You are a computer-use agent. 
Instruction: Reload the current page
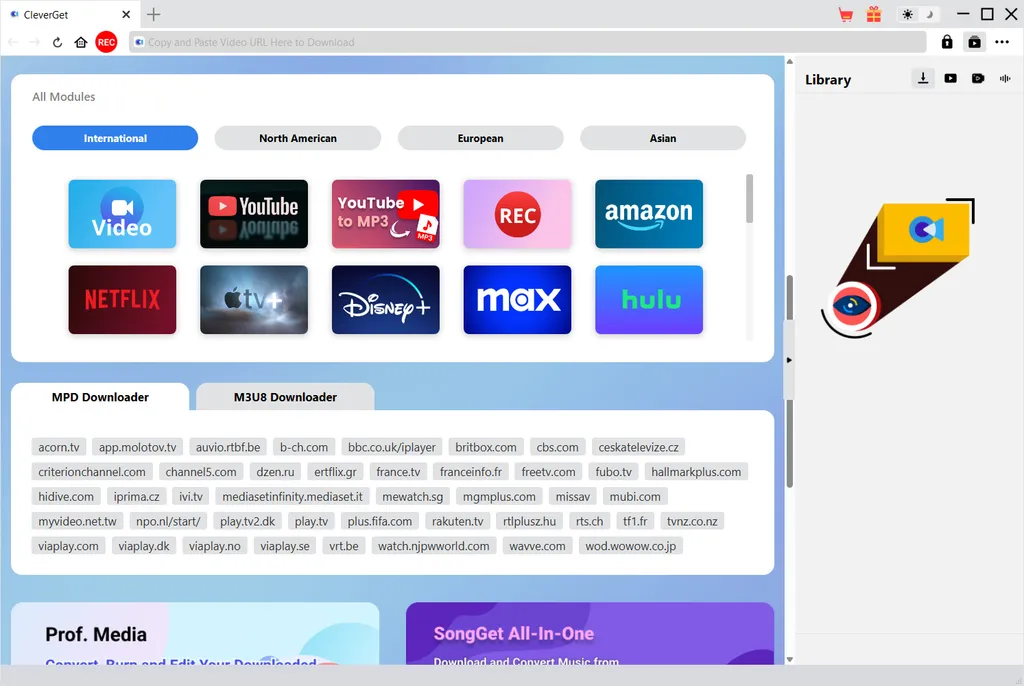57,42
